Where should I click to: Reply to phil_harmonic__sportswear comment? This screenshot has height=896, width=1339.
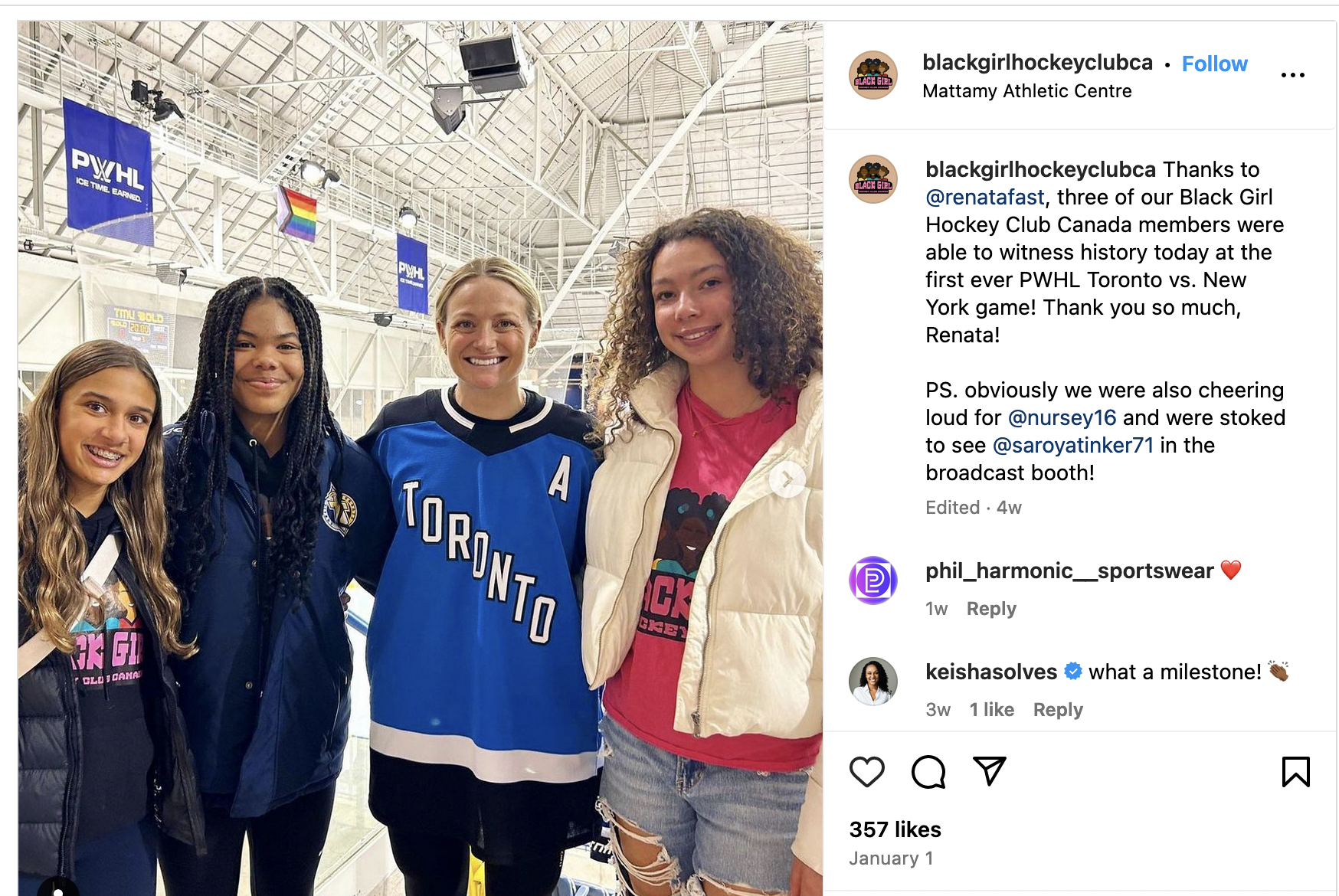tap(991, 609)
